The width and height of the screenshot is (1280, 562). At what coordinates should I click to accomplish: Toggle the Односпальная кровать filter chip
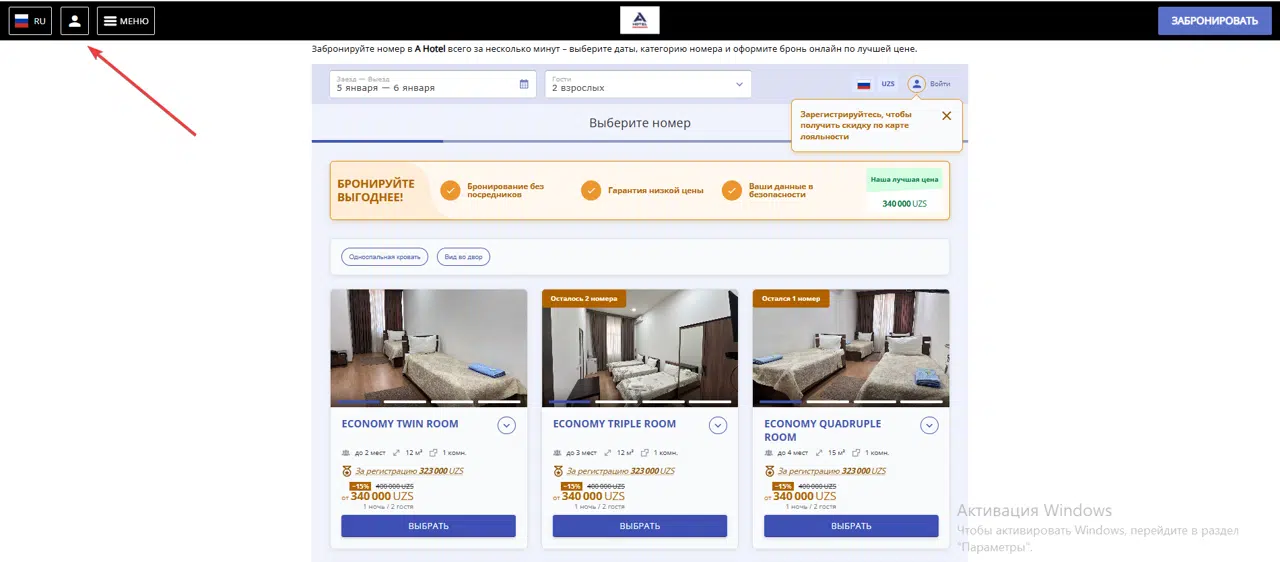coord(384,257)
